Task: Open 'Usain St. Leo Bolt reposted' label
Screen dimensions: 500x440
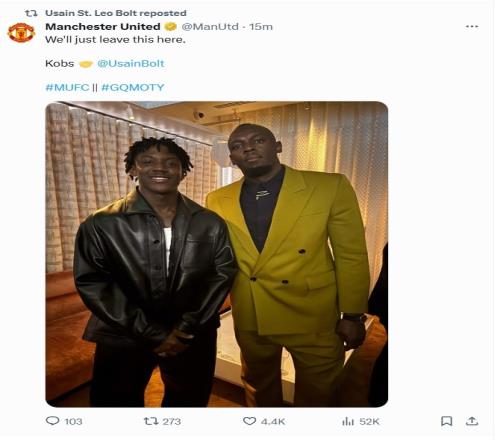Action: pos(116,13)
